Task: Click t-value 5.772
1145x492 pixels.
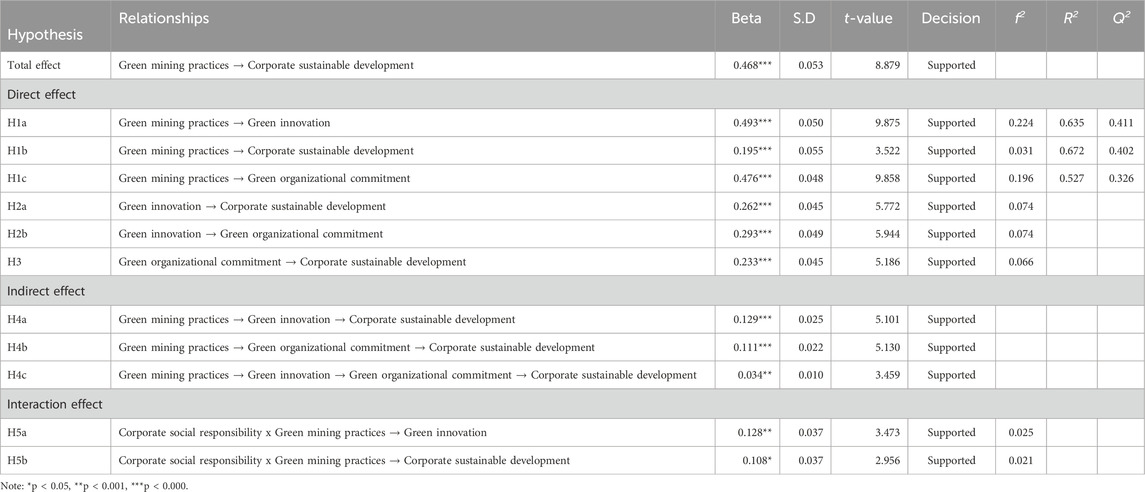Action: [885, 207]
